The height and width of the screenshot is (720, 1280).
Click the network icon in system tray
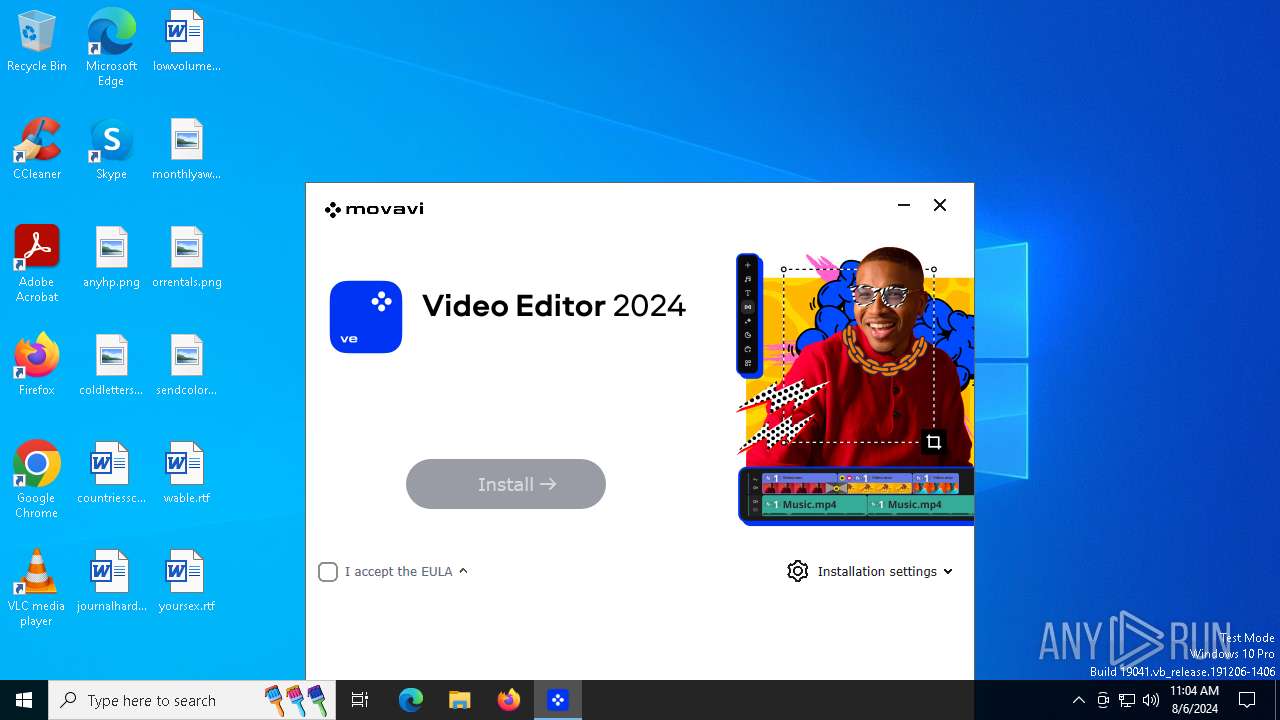1127,700
